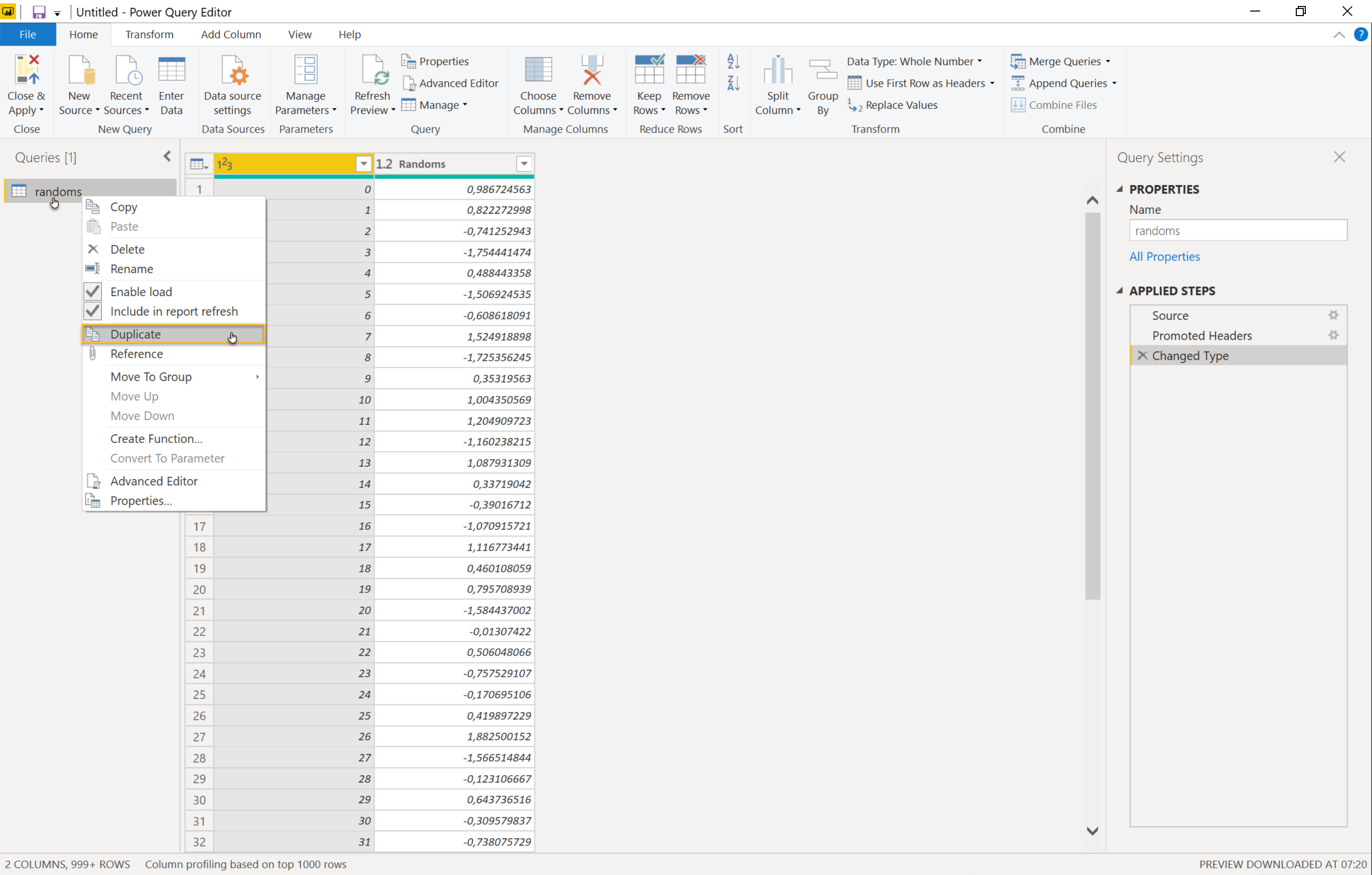The height and width of the screenshot is (875, 1372).
Task: Open the Randoms column filter dropdown
Action: click(524, 164)
